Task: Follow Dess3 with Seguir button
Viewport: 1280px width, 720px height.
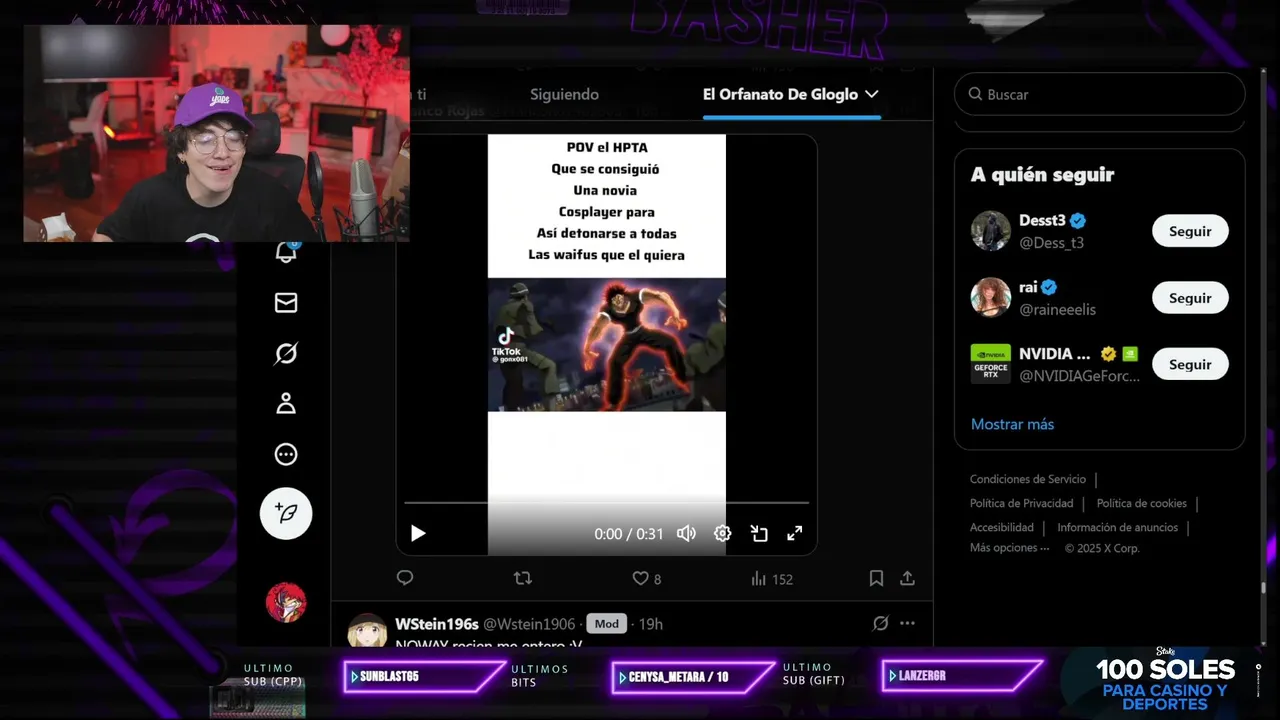Action: pyautogui.click(x=1190, y=231)
